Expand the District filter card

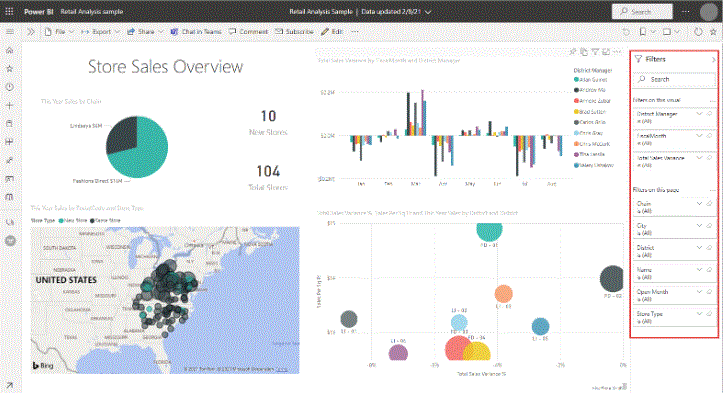click(699, 248)
